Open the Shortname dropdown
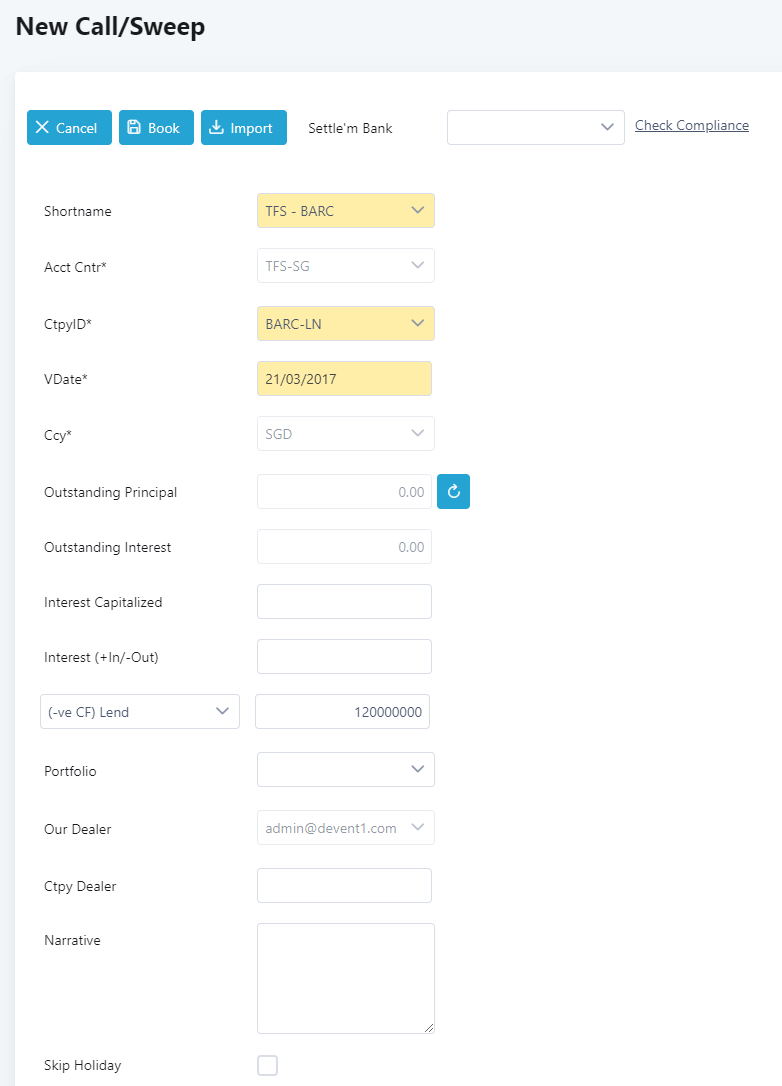This screenshot has height=1086, width=782. [x=345, y=211]
